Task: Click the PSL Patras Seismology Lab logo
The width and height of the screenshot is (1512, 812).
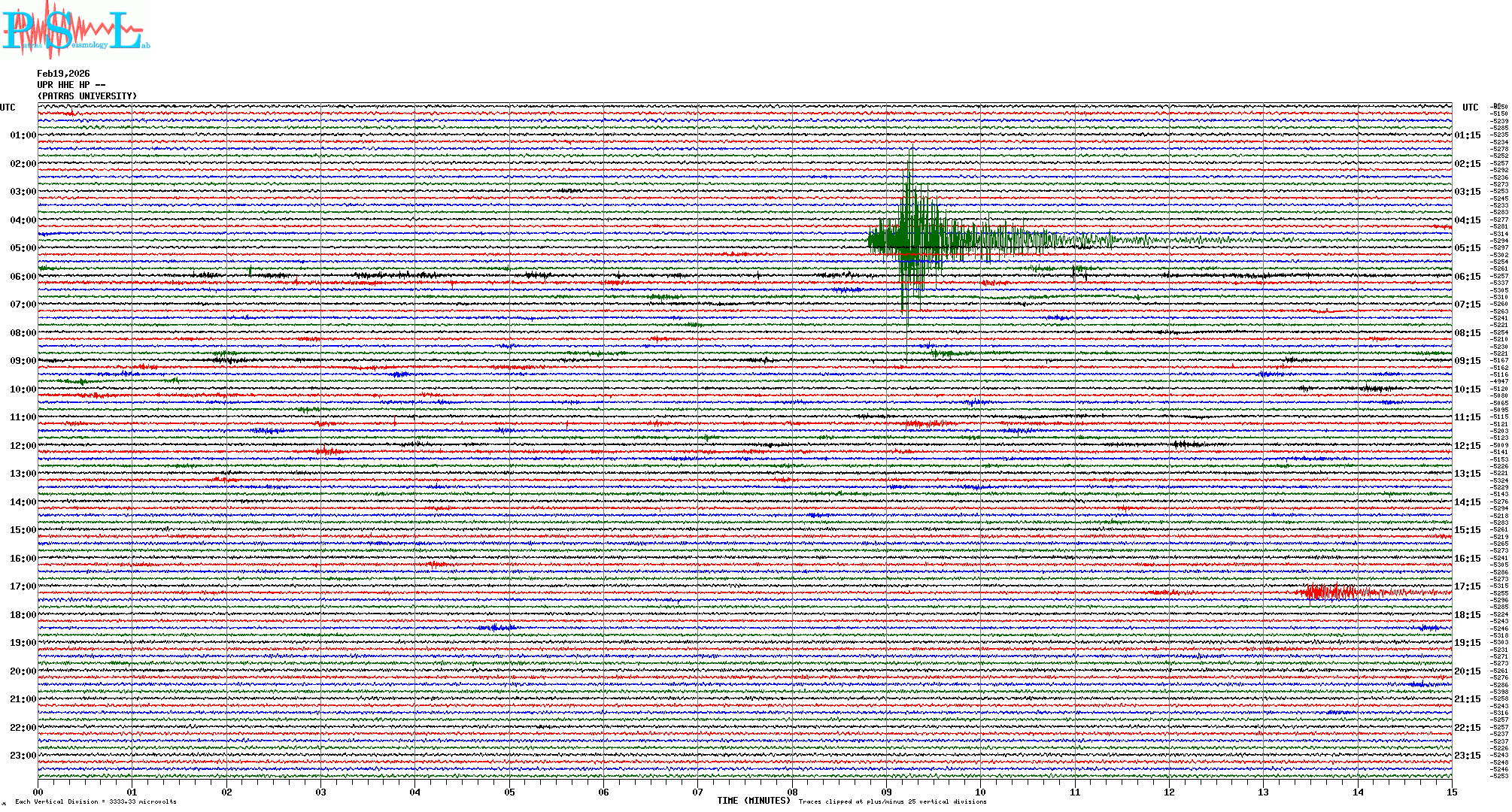Action: (75, 30)
